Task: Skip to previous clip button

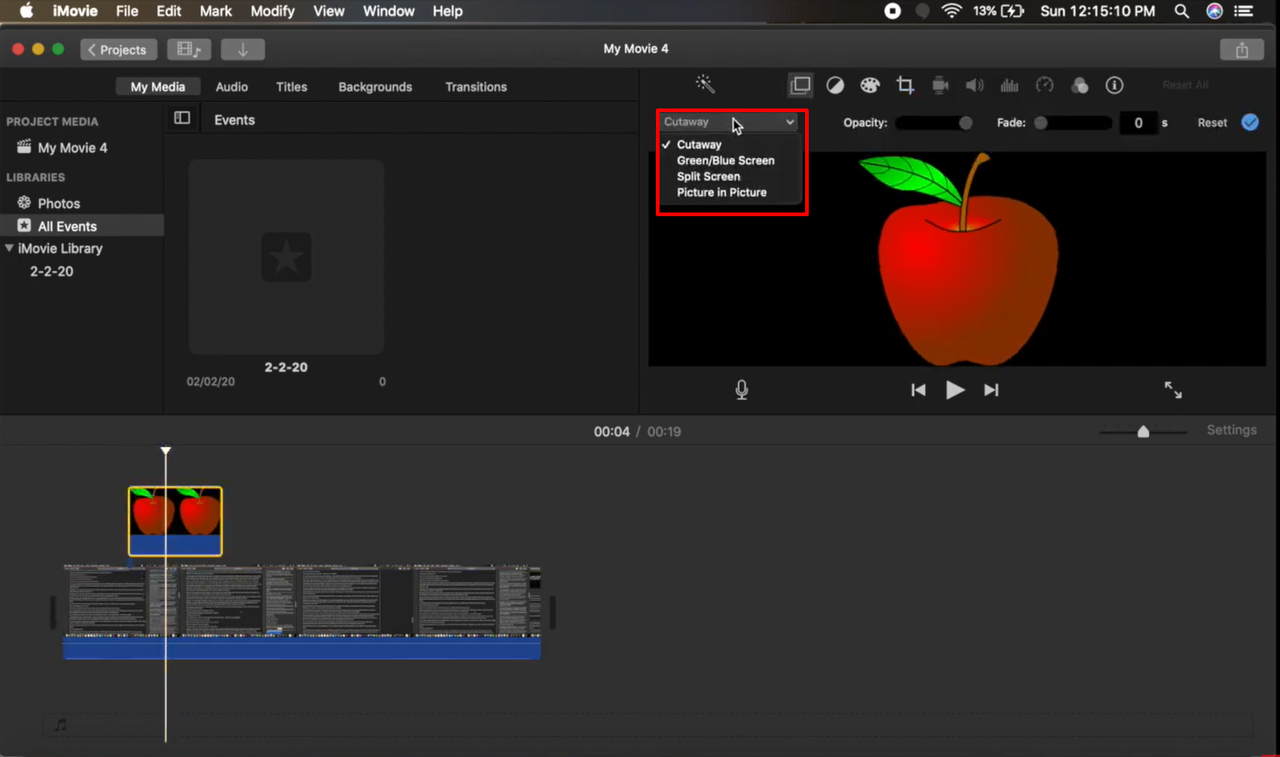Action: point(918,390)
